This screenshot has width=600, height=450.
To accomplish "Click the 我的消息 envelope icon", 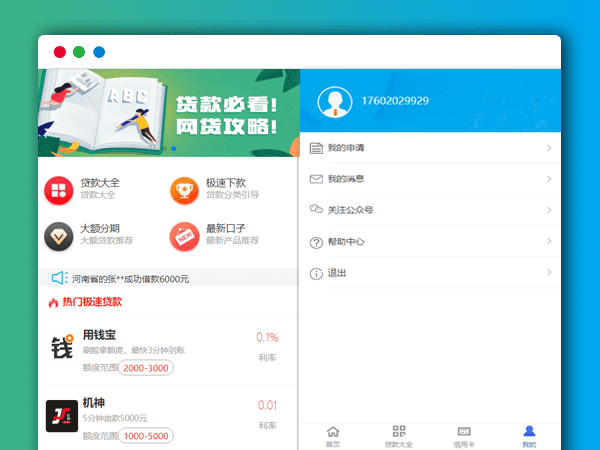I will (x=316, y=179).
